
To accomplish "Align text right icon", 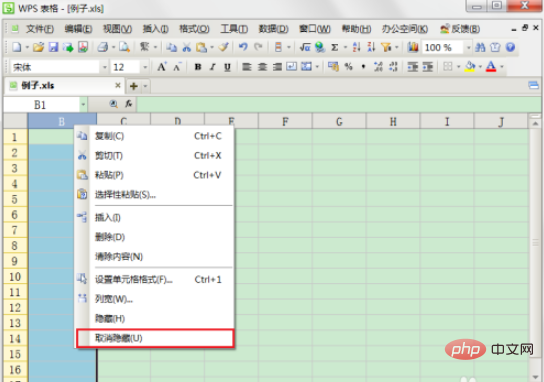I will (277, 66).
